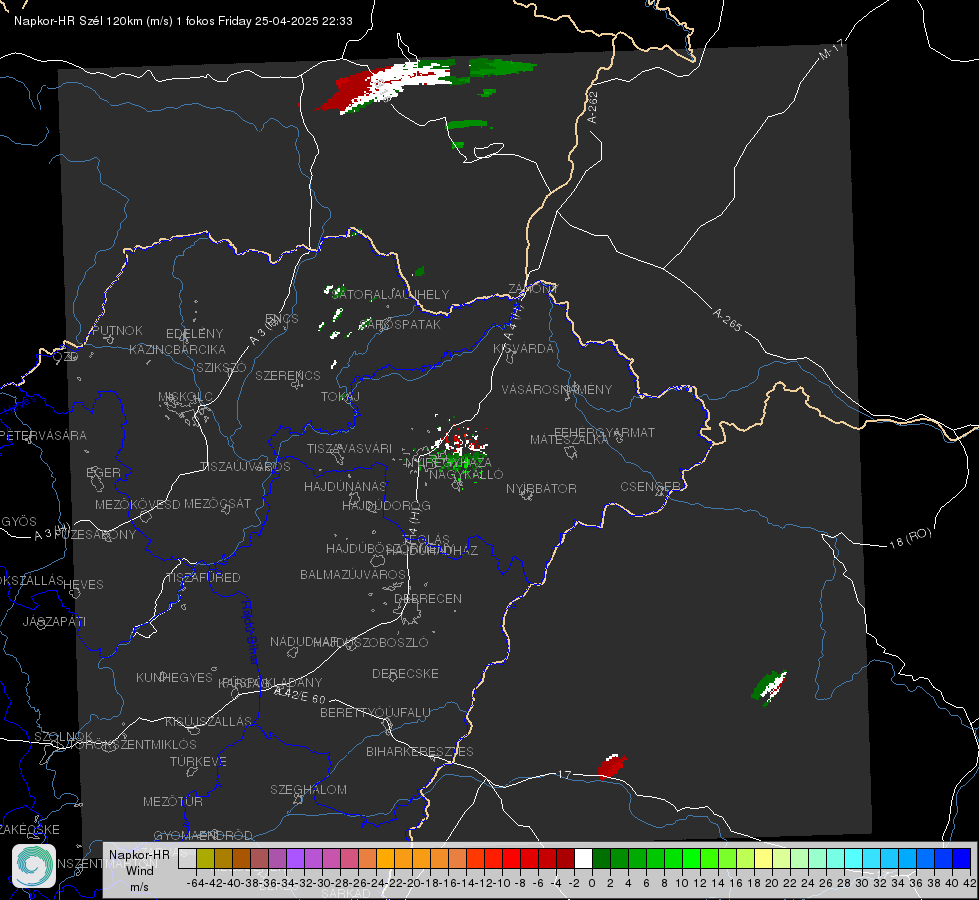Image resolution: width=979 pixels, height=900 pixels.
Task: Click the KISÚJSZÁLLÁS city label
Action: click(208, 721)
